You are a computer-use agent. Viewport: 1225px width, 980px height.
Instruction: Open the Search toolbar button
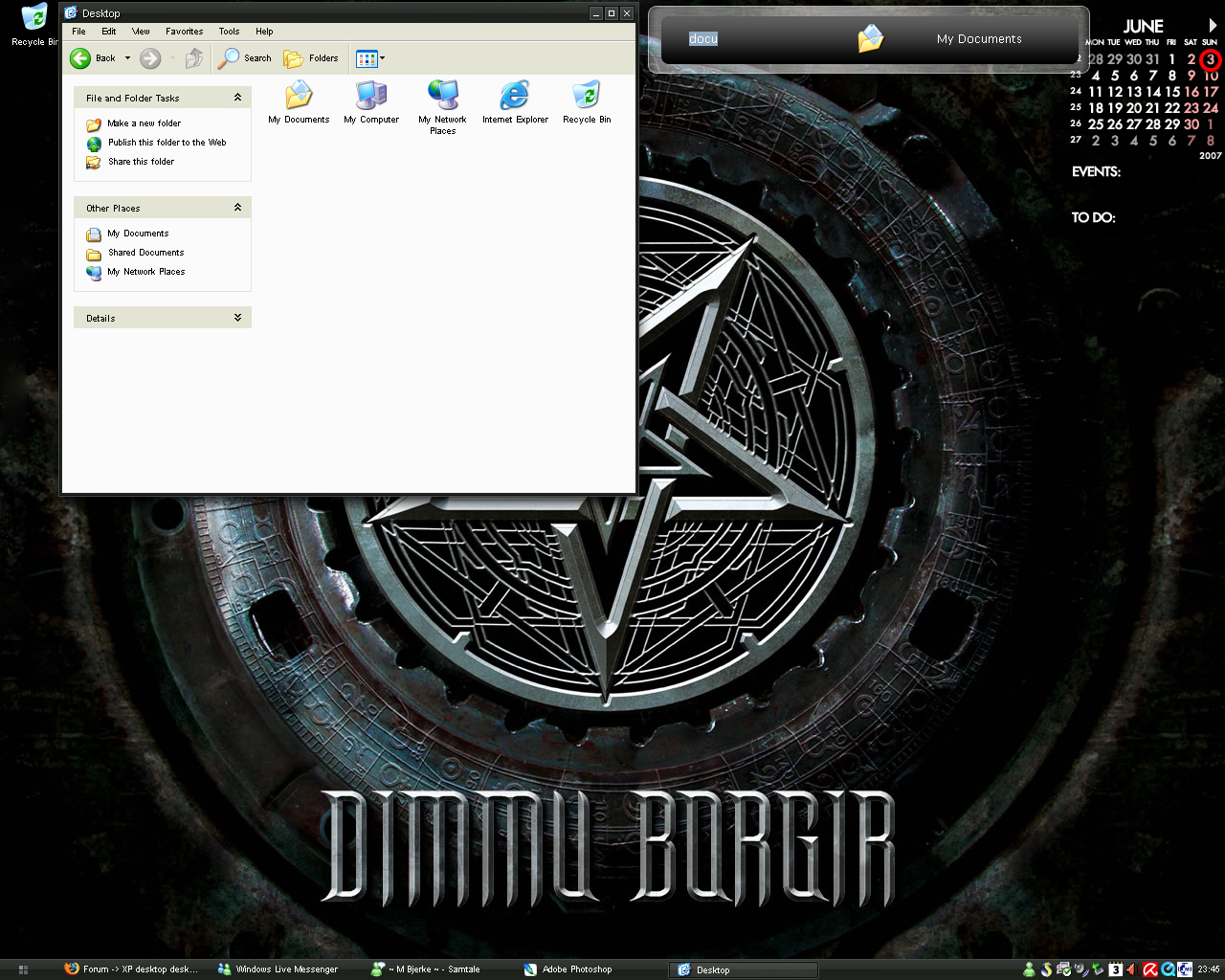[245, 58]
